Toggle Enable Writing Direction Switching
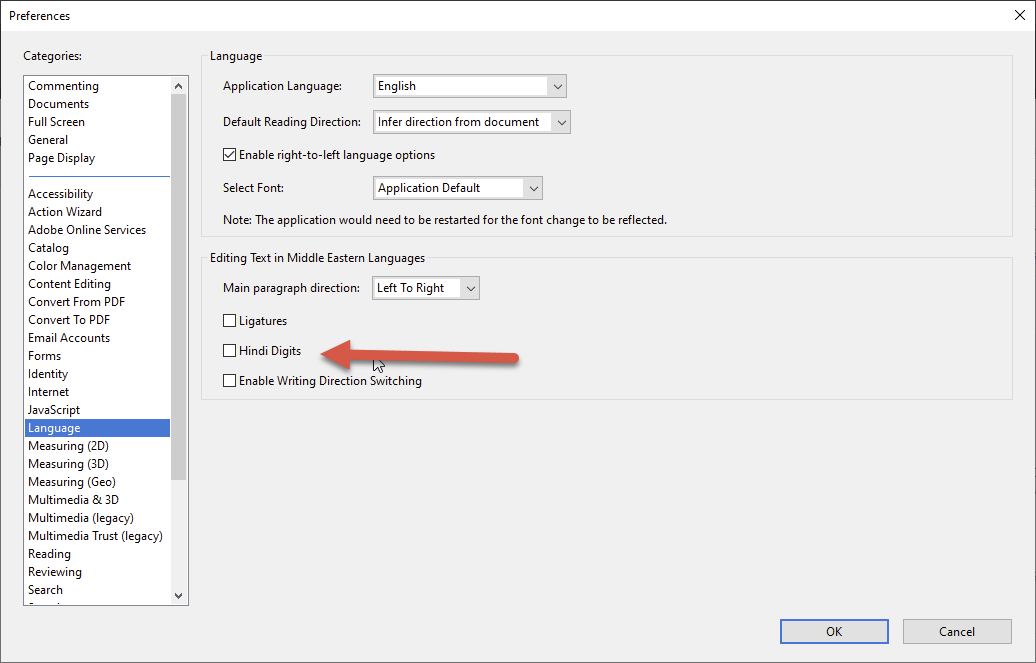 click(x=230, y=381)
